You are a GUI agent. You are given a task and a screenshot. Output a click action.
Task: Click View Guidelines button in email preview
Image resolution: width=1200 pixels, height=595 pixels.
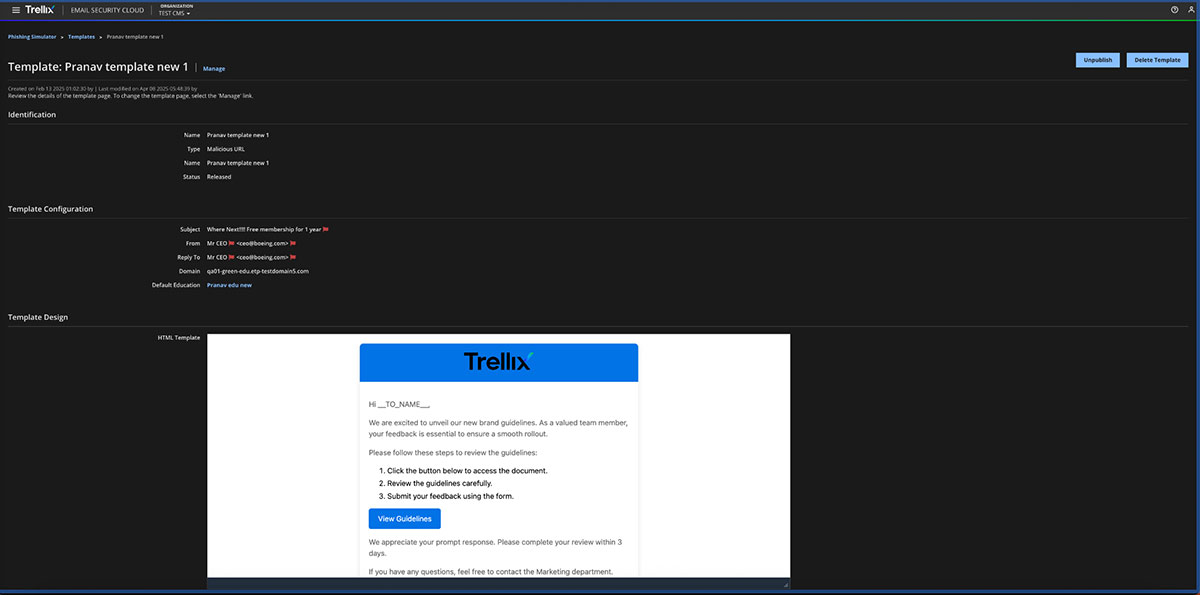click(x=404, y=518)
